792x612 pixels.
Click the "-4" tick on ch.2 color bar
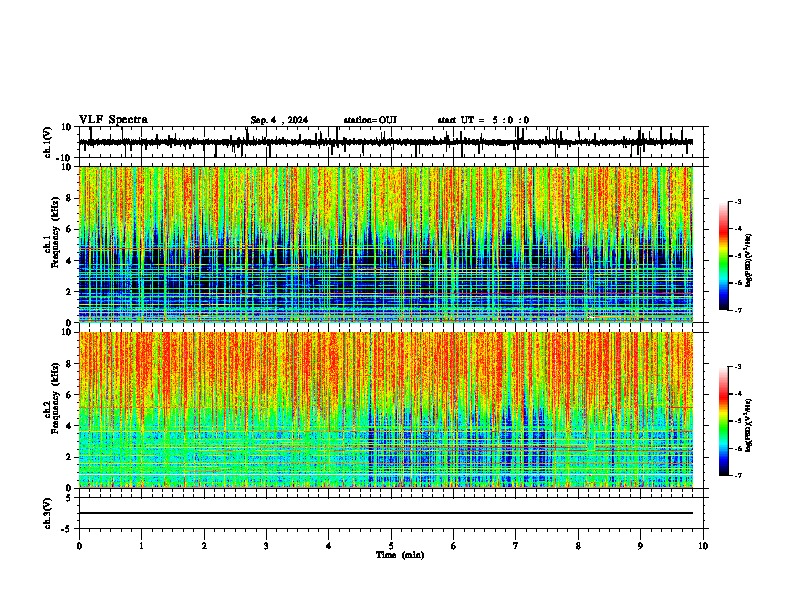737,394
